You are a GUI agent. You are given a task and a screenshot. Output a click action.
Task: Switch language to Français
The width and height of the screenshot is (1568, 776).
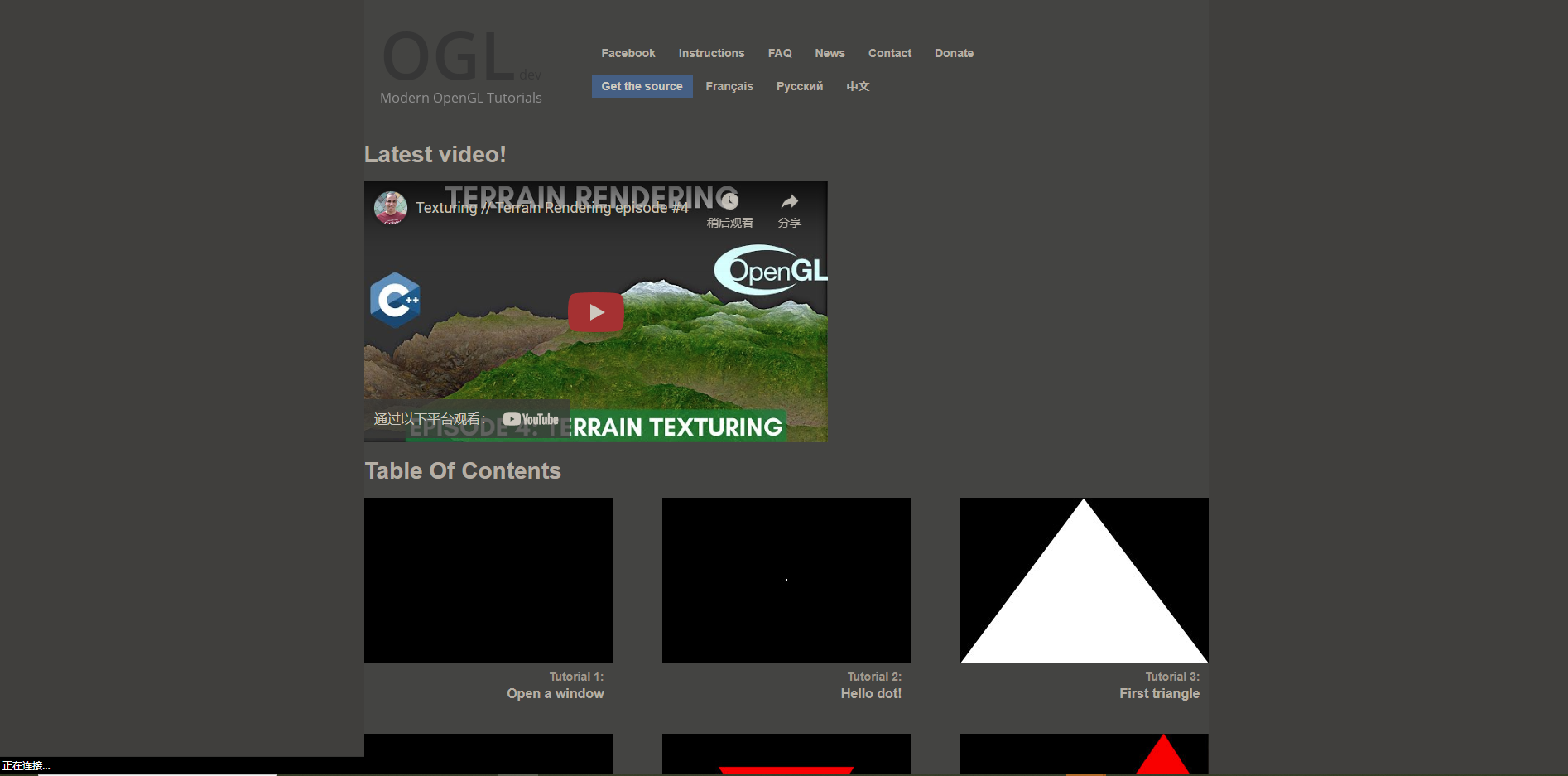[x=729, y=86]
